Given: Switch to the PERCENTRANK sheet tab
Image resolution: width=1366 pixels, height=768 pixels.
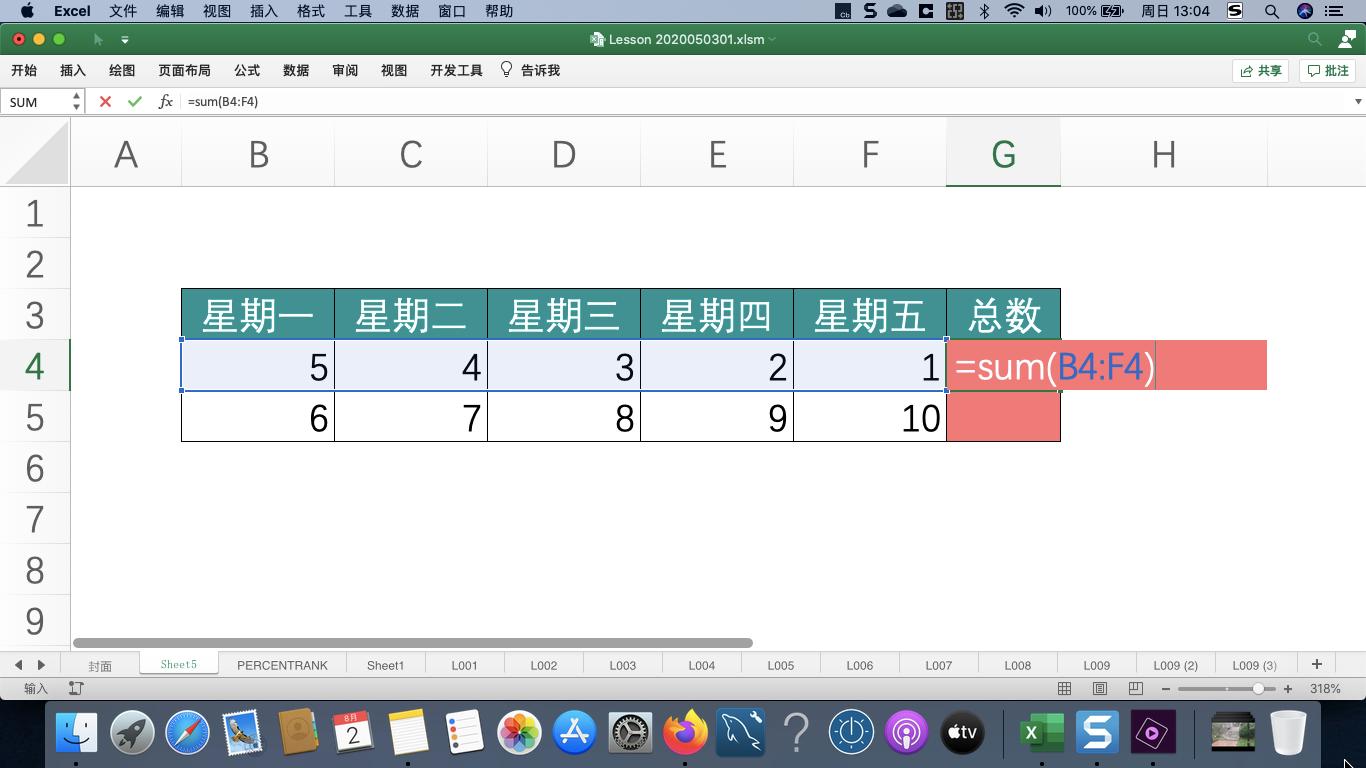Looking at the screenshot, I should pos(283,664).
